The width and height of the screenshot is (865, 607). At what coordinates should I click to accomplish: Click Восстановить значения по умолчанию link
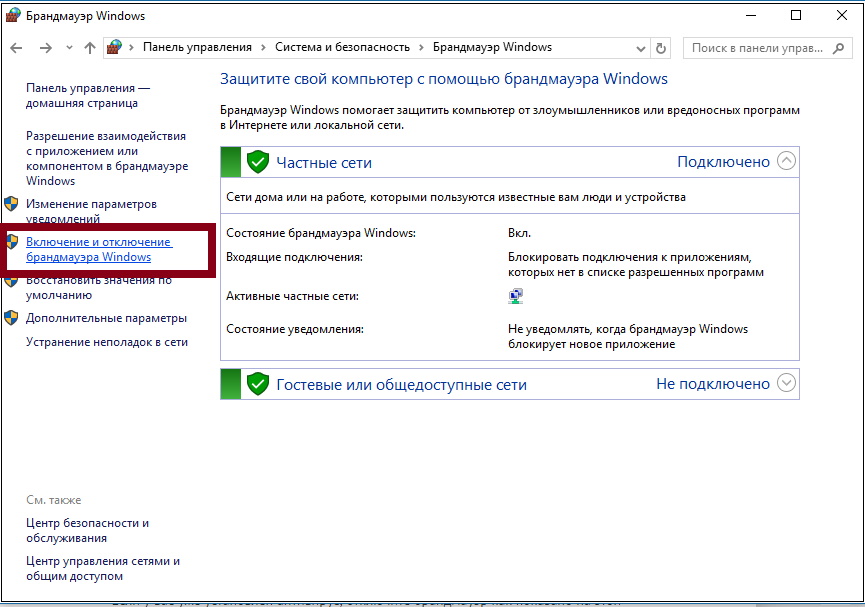click(x=98, y=288)
